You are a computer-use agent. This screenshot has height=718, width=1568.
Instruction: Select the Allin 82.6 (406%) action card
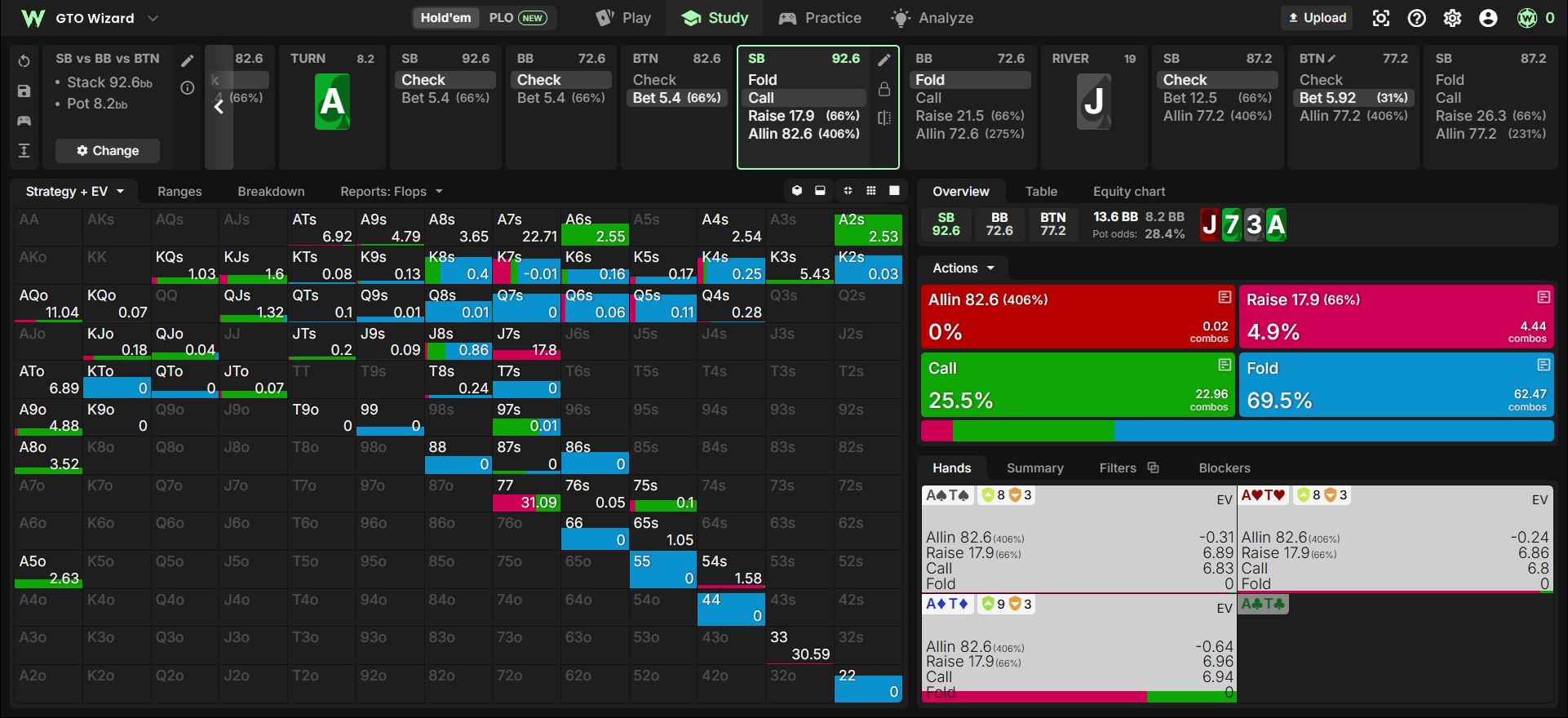(x=1079, y=317)
